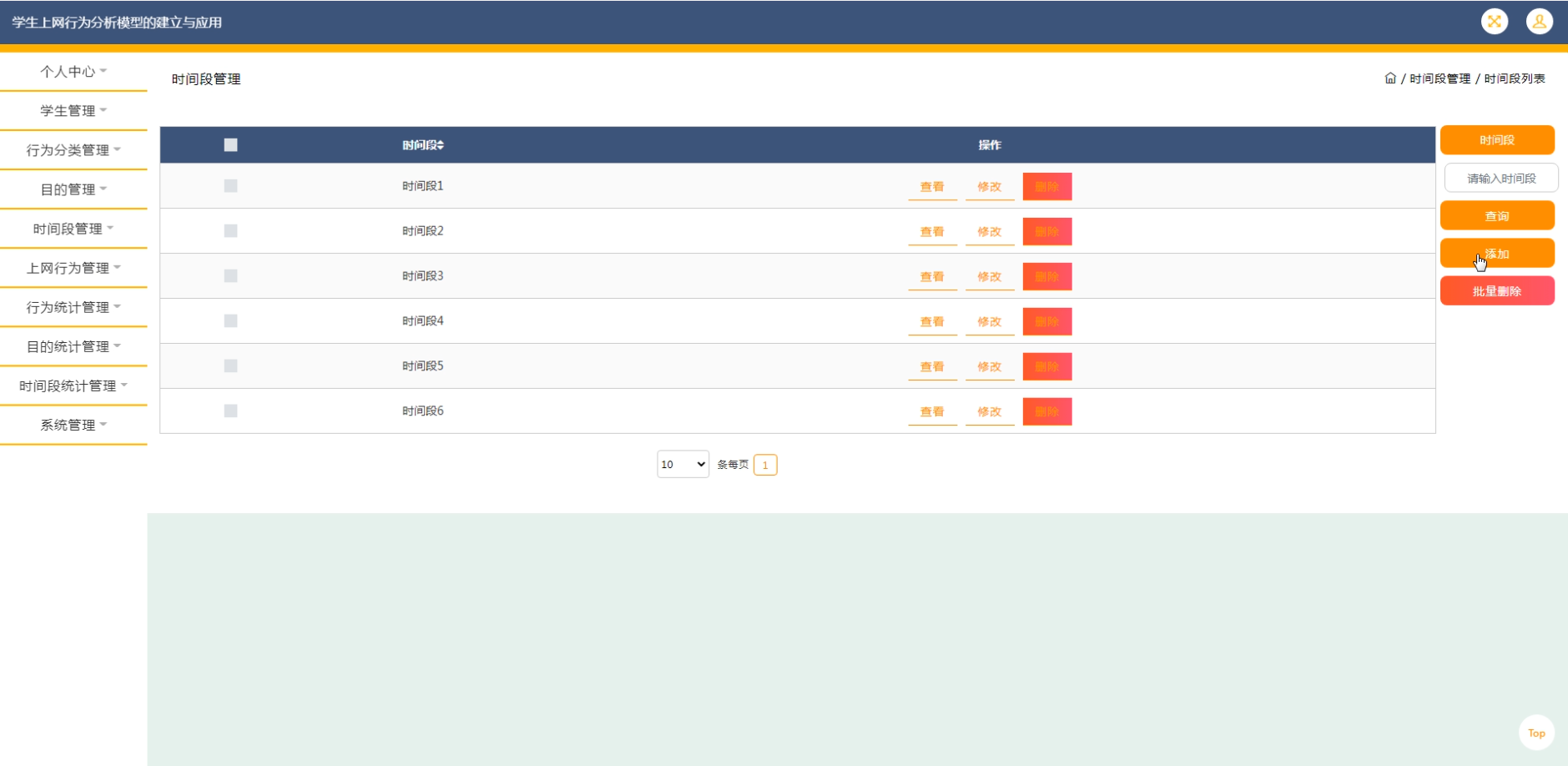Screen dimensions: 1568x766
Task: Click 查看 for 时间段1
Action: 932,187
